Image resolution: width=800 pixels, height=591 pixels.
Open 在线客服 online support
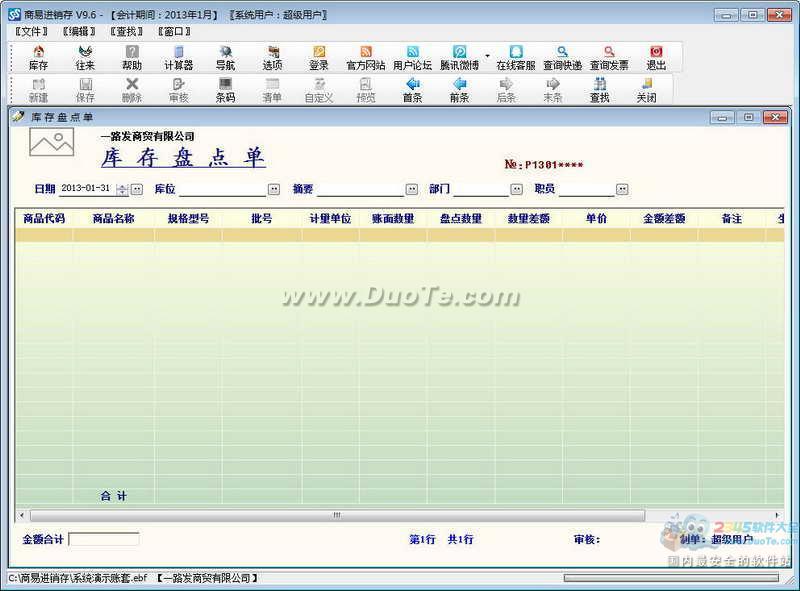tap(515, 57)
